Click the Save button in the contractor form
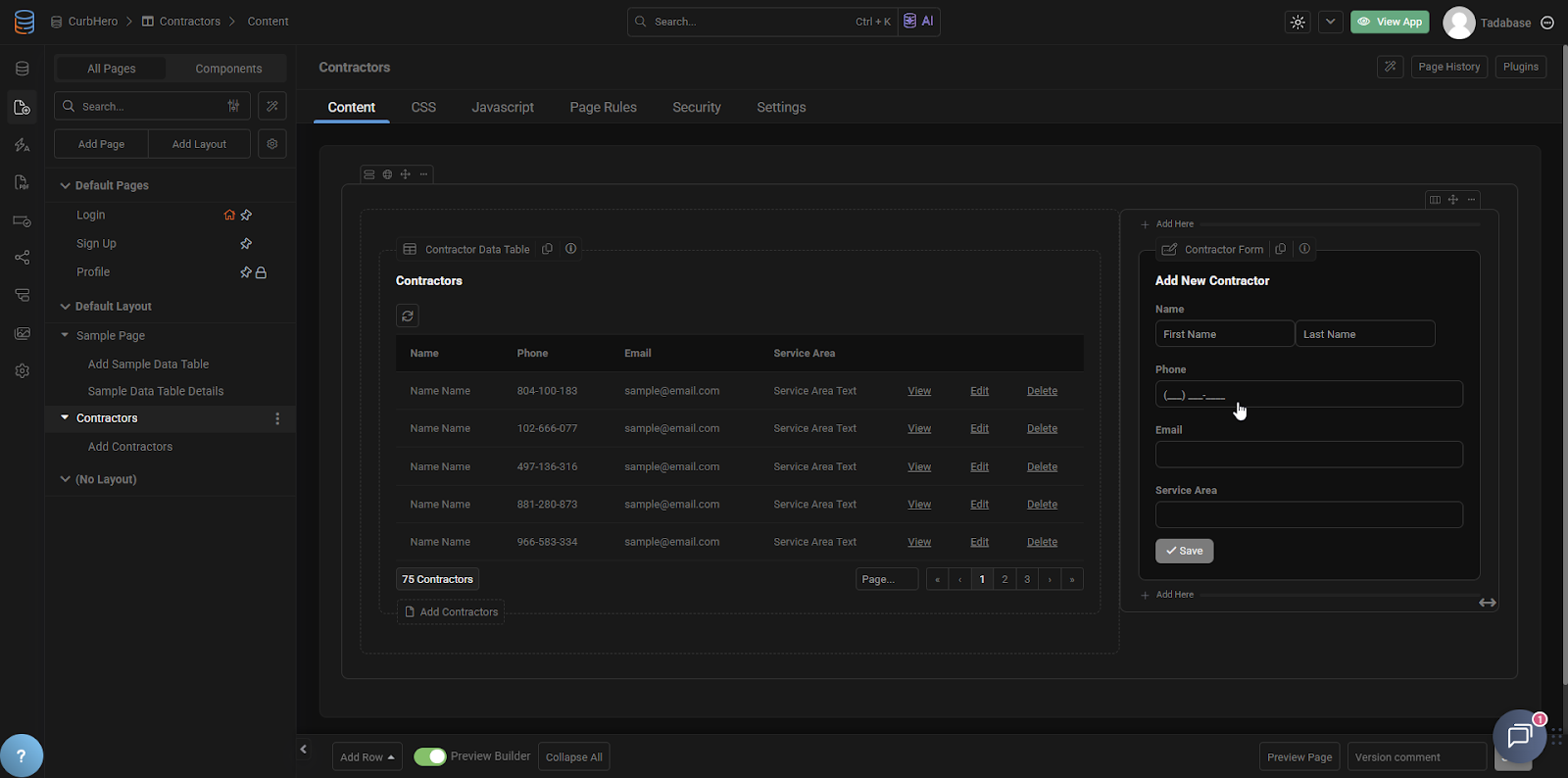The image size is (1568, 778). (x=1184, y=551)
